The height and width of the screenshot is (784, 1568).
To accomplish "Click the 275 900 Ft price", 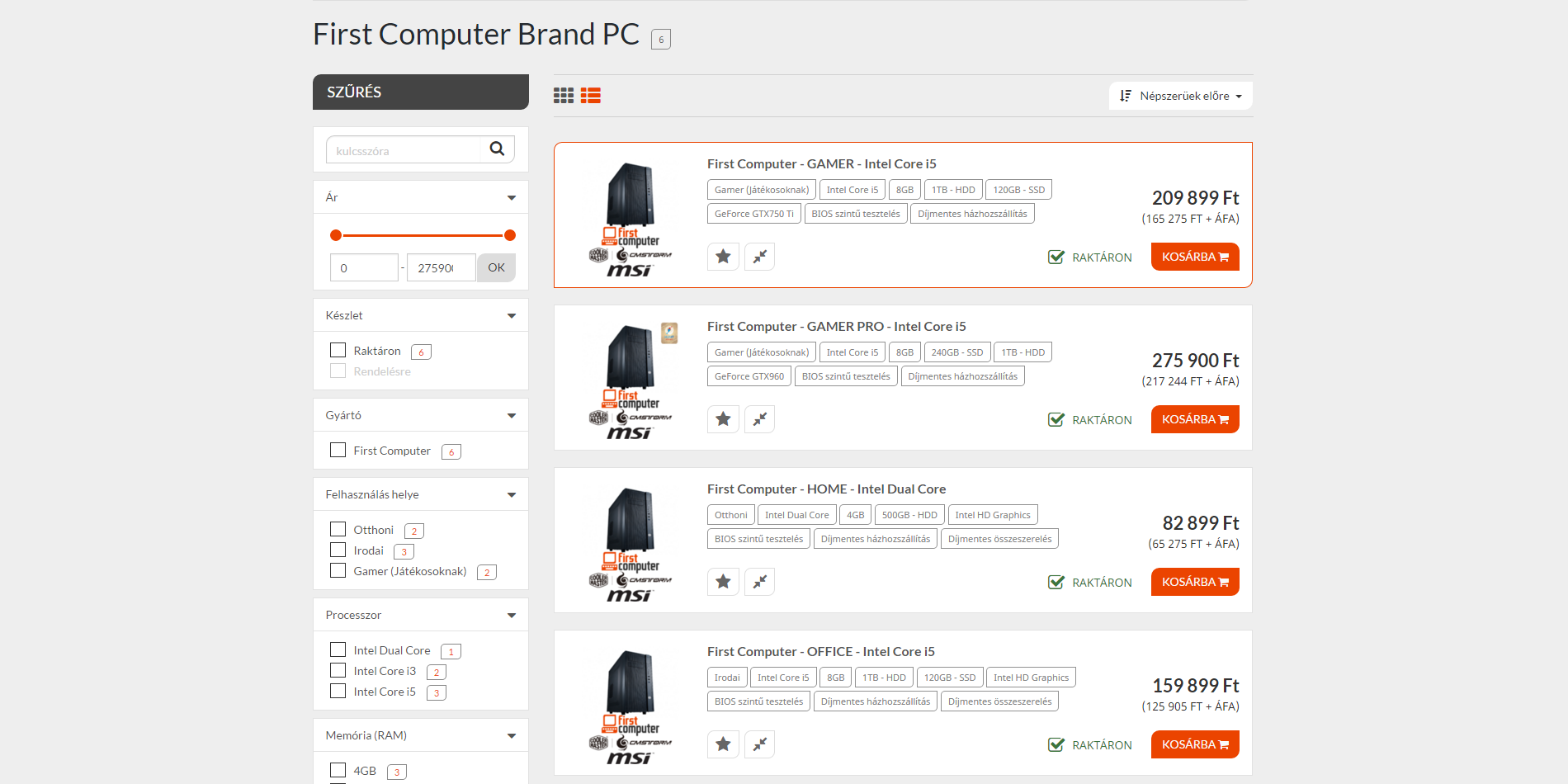I will pos(1195,361).
